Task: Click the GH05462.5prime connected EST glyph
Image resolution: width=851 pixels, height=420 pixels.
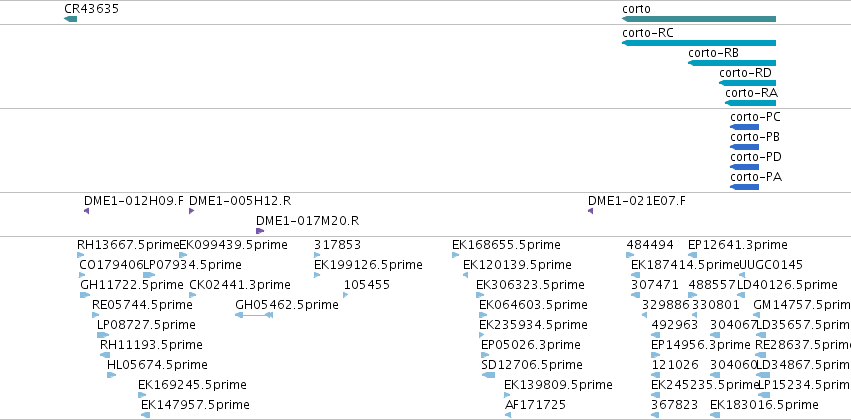Action: (253, 315)
